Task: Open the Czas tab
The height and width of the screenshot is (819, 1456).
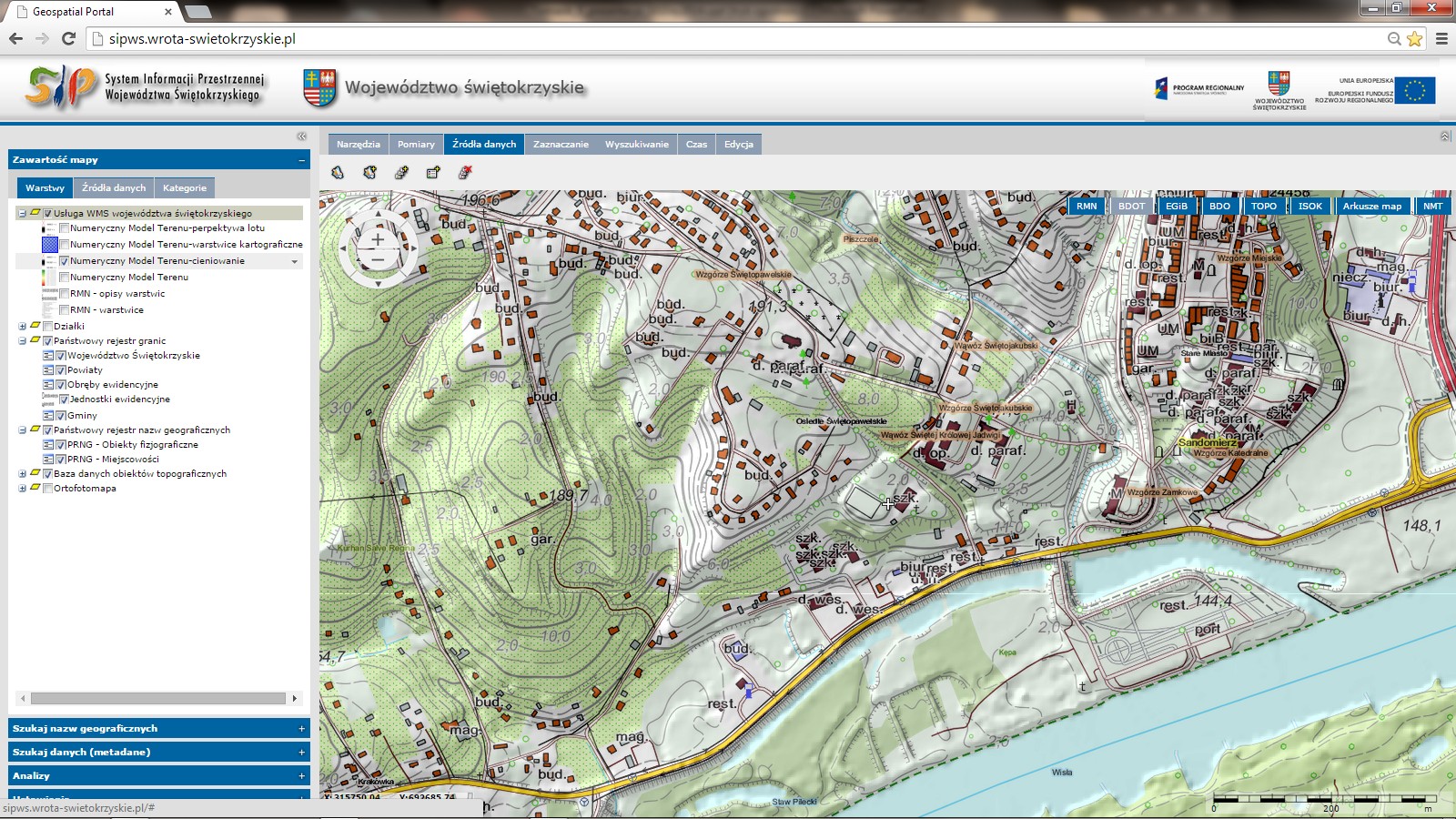Action: tap(696, 144)
